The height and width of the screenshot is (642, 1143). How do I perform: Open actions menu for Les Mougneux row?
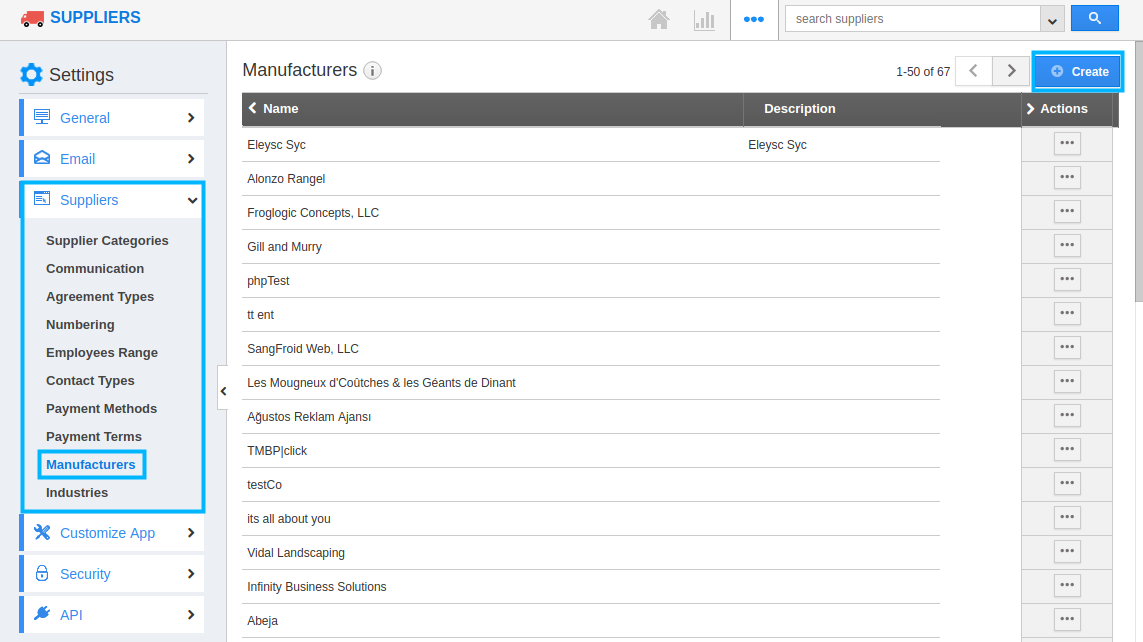pos(1067,381)
